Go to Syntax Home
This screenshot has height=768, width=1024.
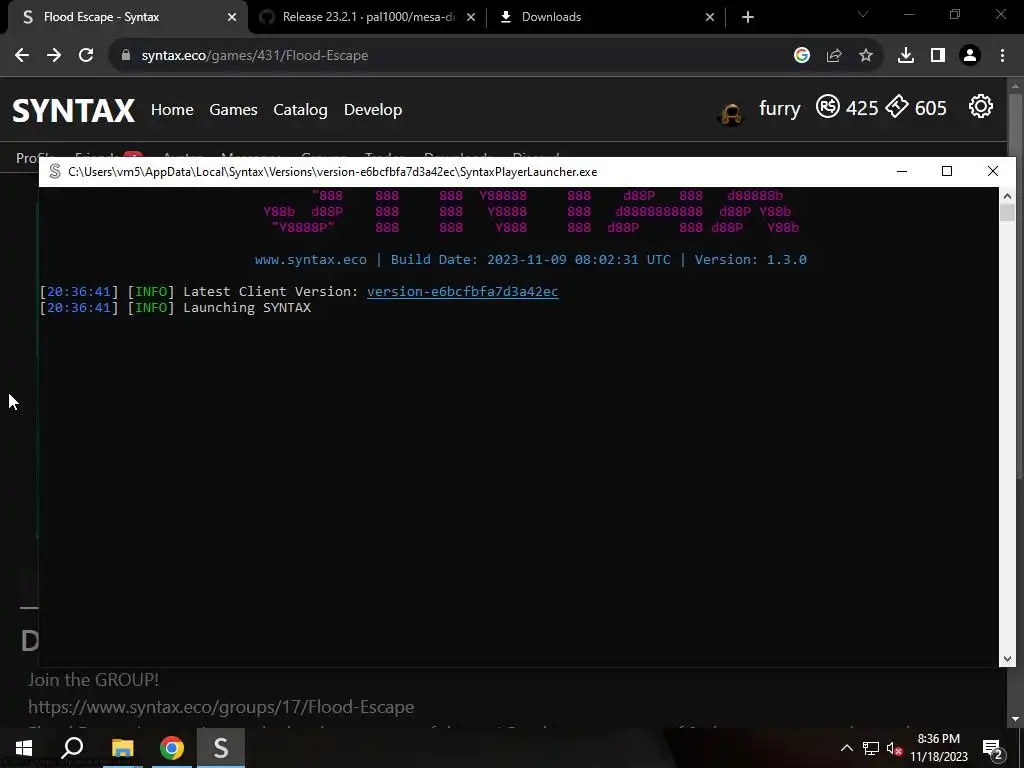click(x=172, y=110)
